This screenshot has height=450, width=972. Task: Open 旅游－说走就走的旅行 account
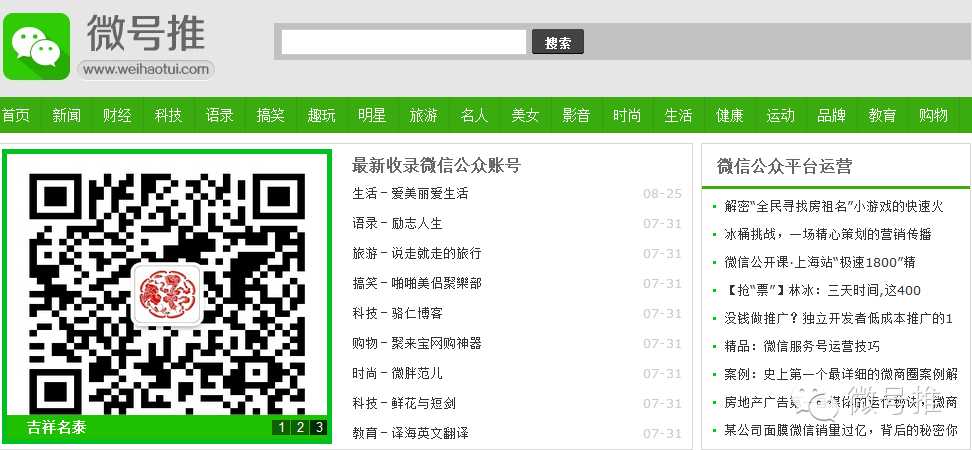417,254
